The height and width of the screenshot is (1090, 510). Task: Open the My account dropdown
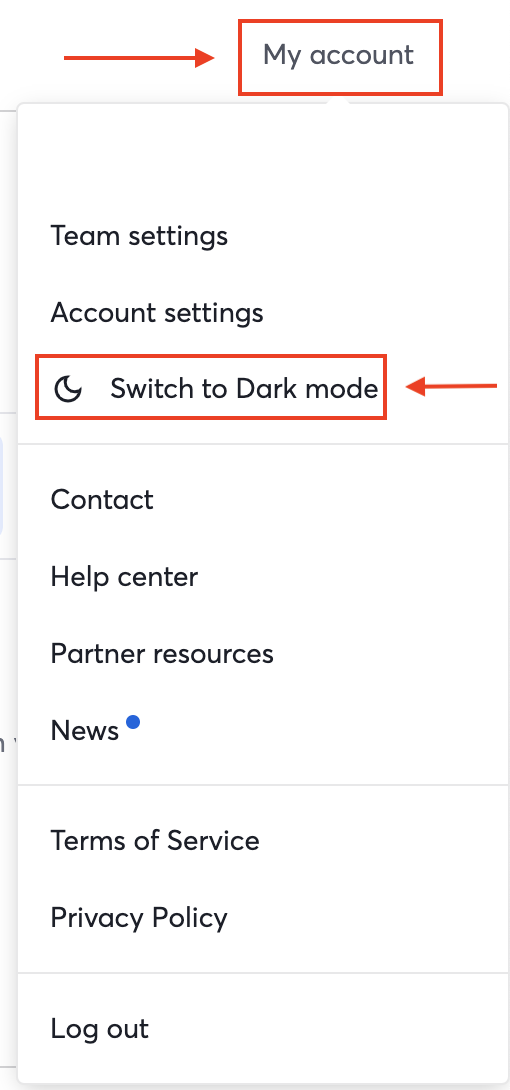pos(338,55)
